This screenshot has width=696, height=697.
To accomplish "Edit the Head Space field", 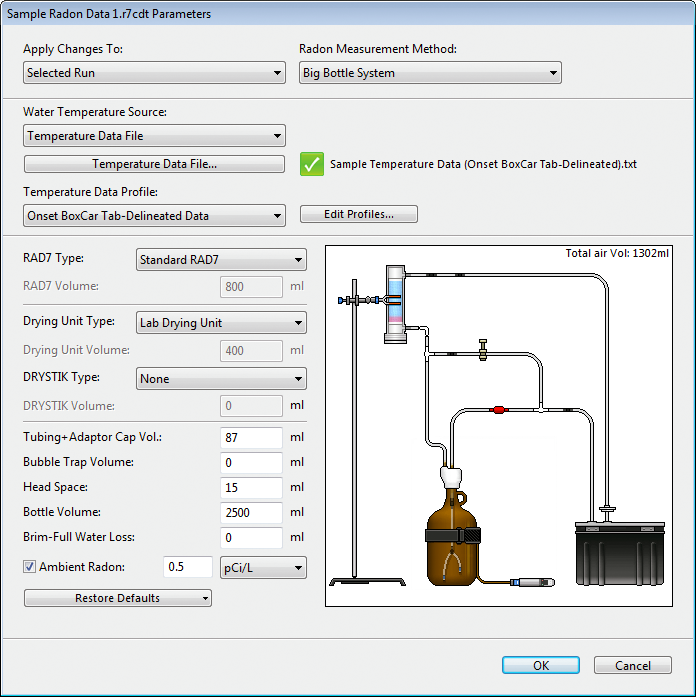I will (251, 488).
